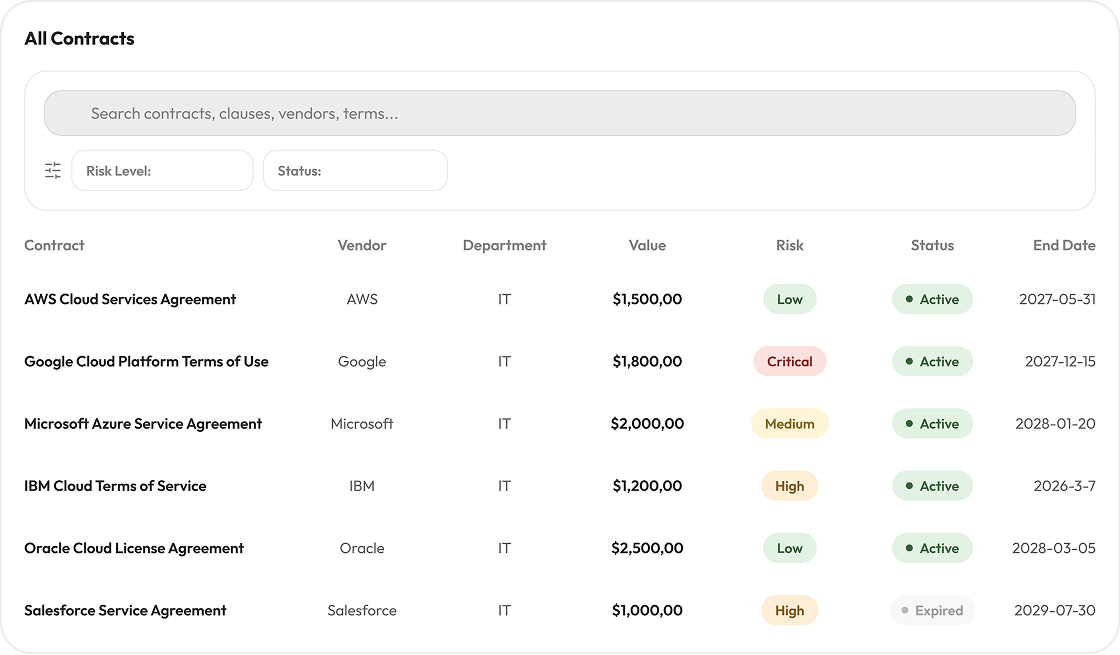Open Salesforce Service Agreement
1120x655 pixels.
125,610
